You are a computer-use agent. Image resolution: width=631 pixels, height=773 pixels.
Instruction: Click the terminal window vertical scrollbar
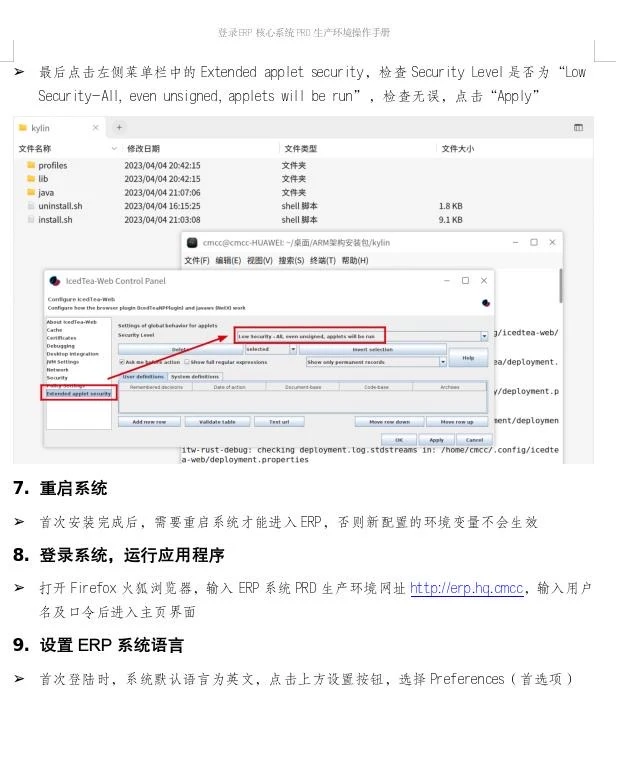click(561, 286)
